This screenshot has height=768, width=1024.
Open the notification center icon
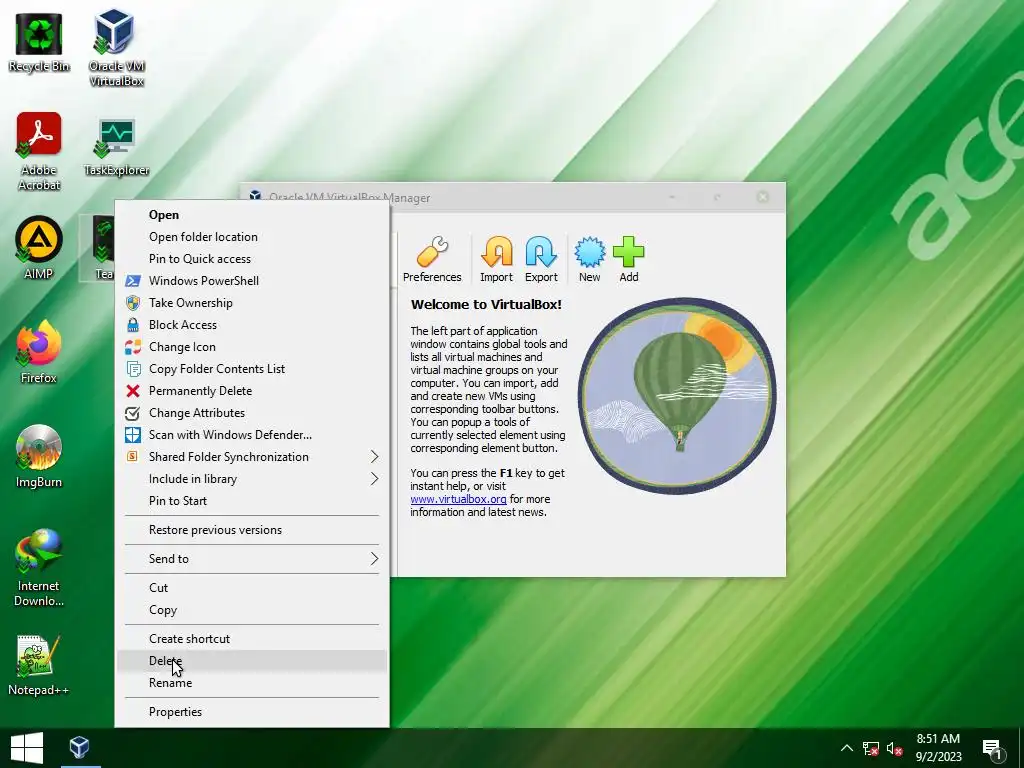click(x=993, y=749)
